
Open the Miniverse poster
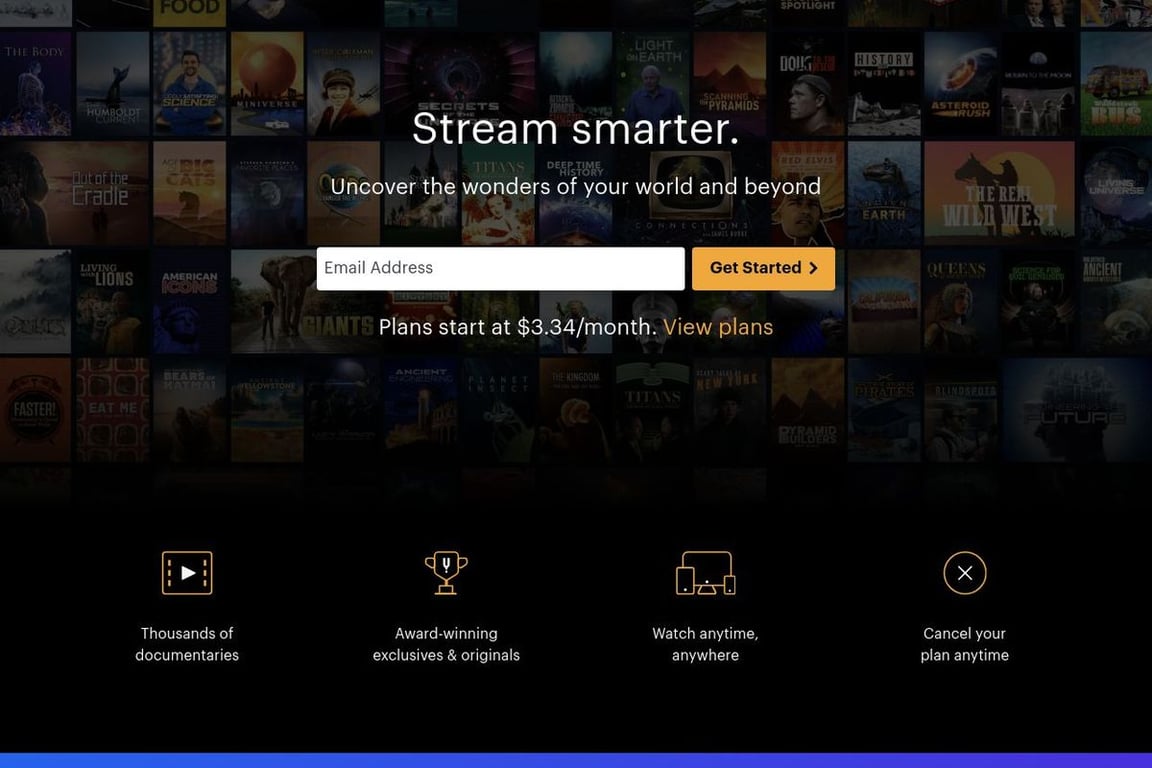[267, 84]
